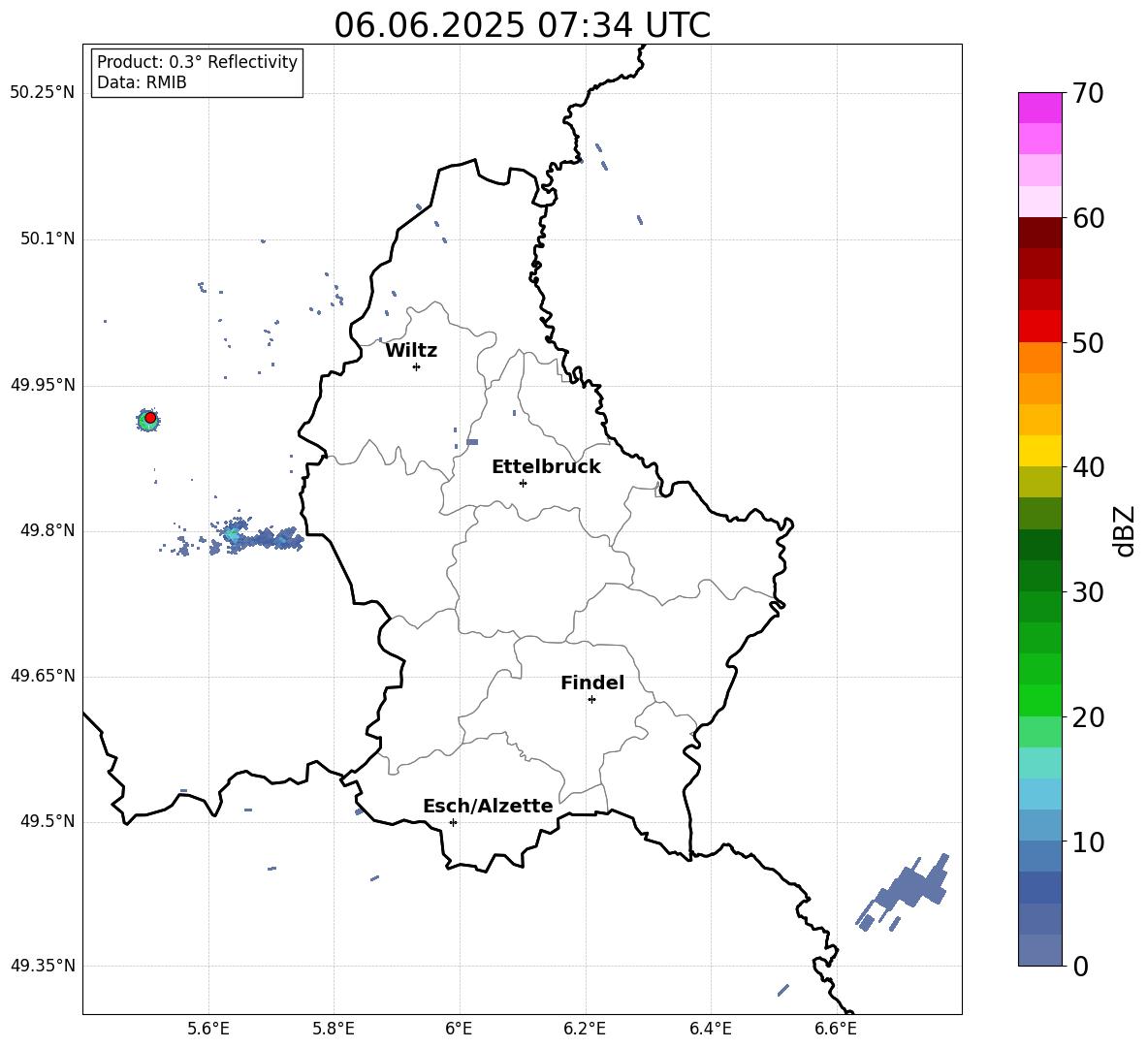
Task: Click the bright red colorbar segment above 50
Action: tap(1040, 327)
